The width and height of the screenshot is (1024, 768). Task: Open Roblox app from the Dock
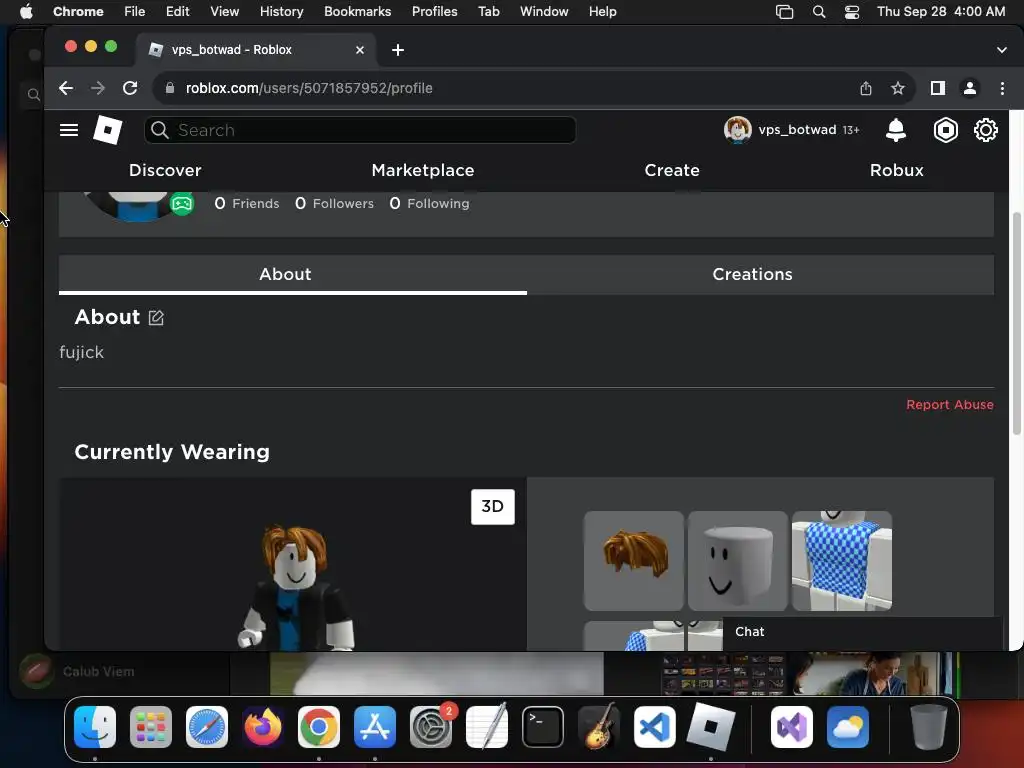pos(711,726)
